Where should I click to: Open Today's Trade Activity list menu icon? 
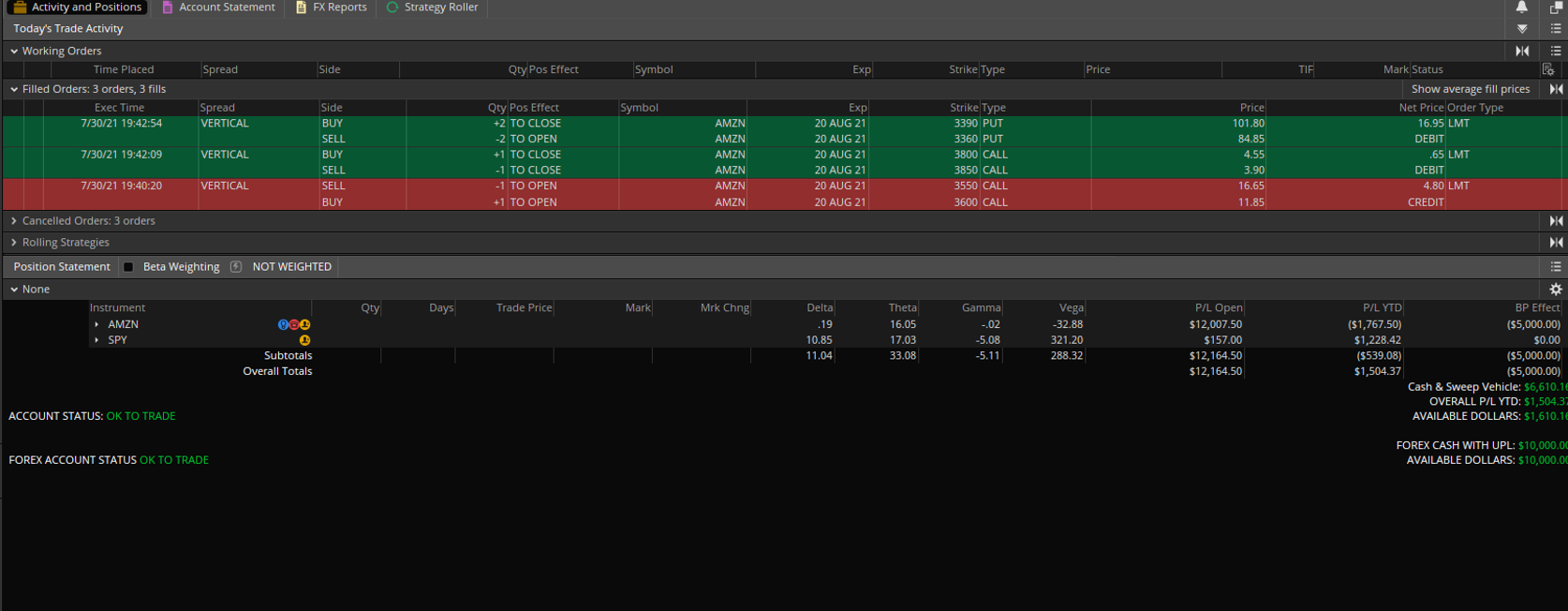(x=1556, y=29)
